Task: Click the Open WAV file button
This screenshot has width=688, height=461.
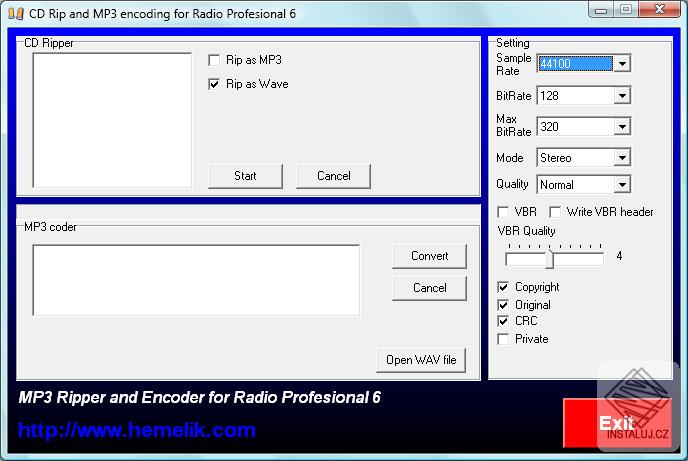Action: point(421,360)
